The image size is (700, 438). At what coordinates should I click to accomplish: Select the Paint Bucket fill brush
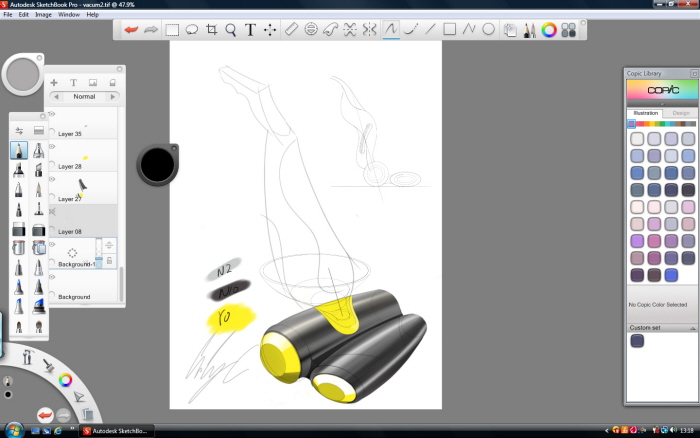[x=19, y=247]
